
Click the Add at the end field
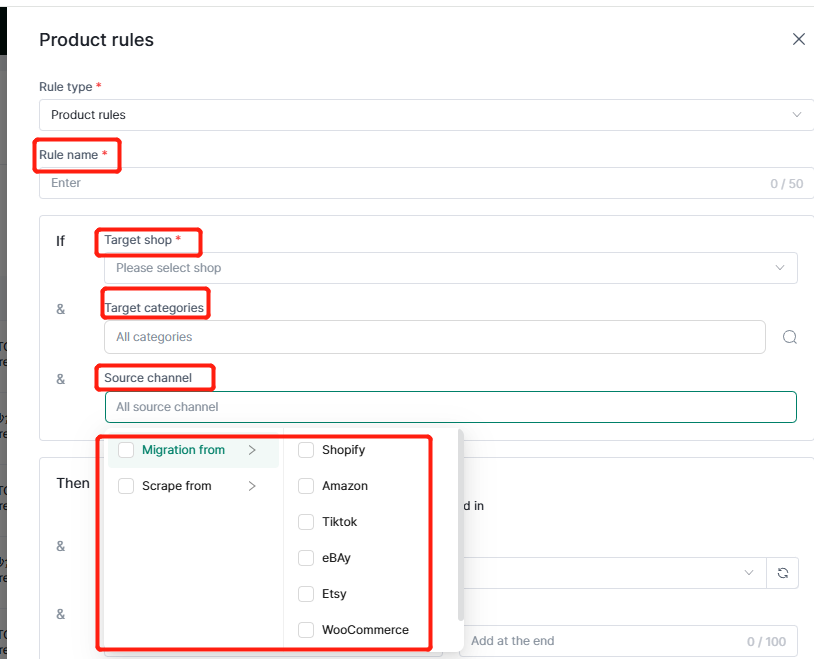[x=600, y=641]
